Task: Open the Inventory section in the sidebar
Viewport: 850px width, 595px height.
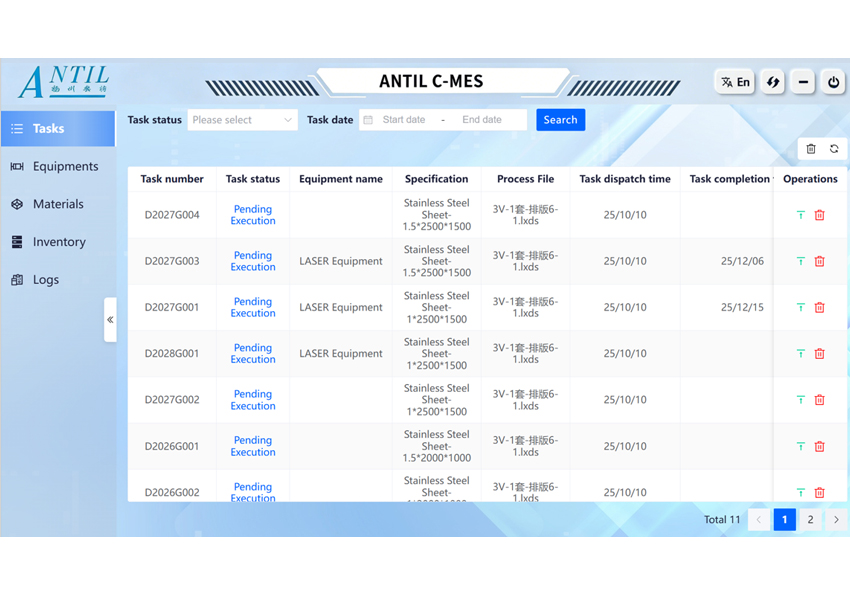Action: (x=58, y=242)
